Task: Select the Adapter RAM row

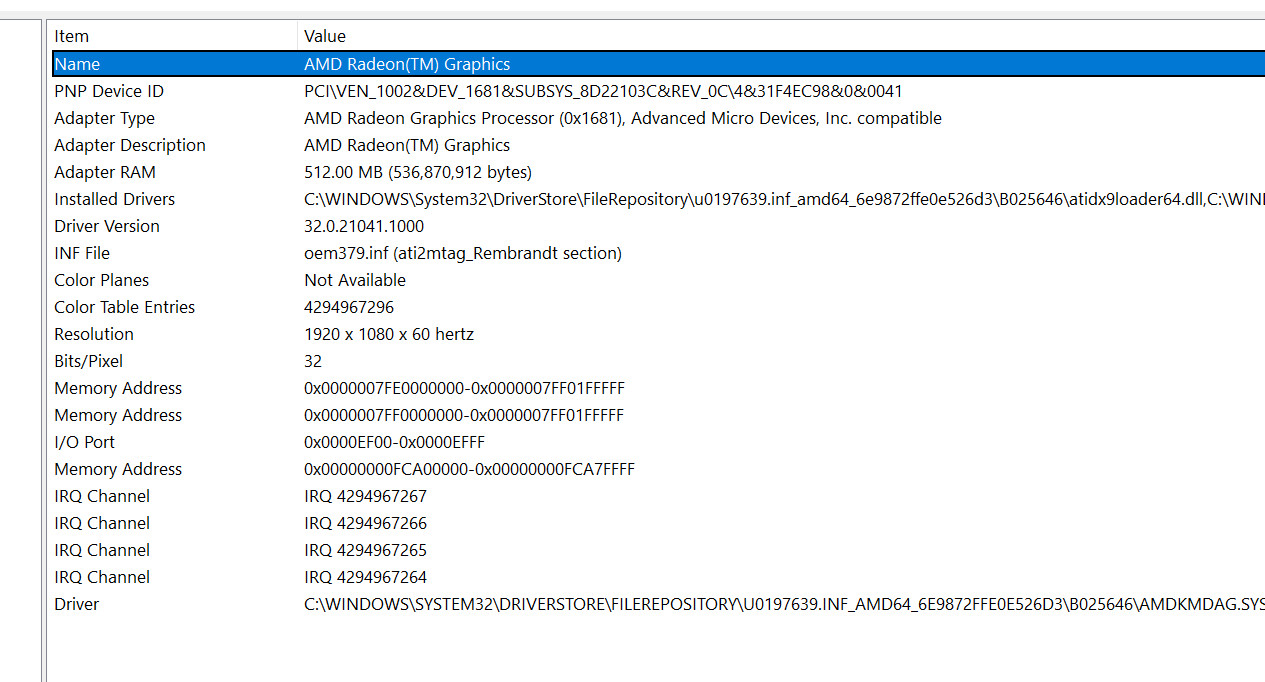Action: (x=658, y=172)
